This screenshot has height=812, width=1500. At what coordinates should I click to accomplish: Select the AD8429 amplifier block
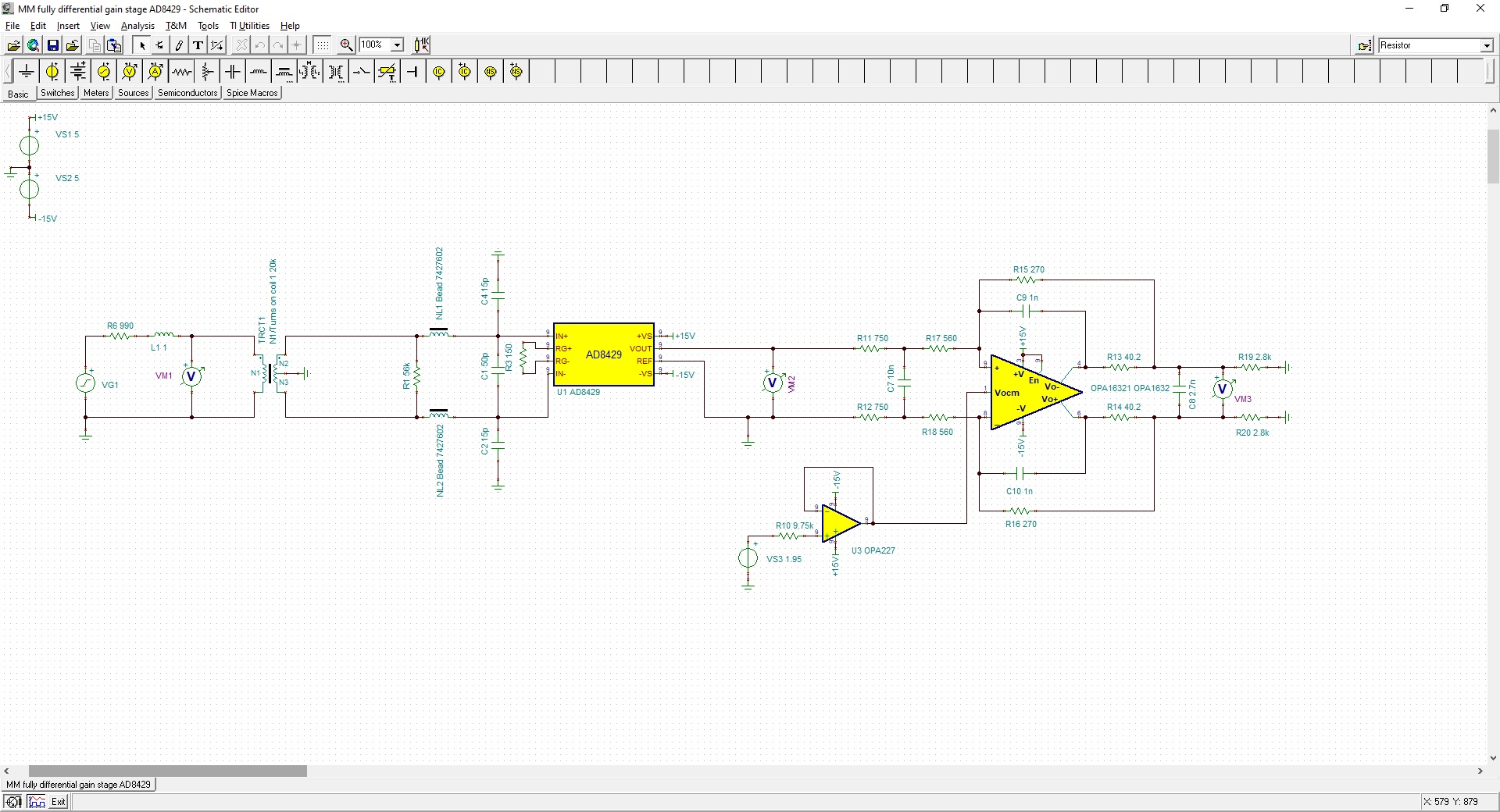[x=604, y=354]
